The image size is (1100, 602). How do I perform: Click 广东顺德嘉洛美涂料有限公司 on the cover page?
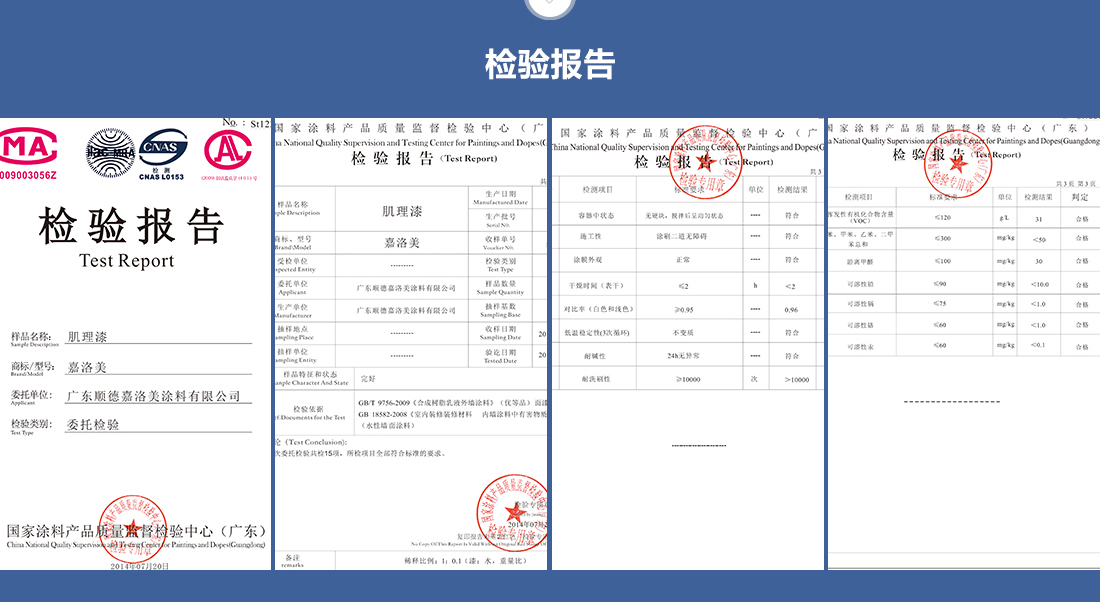tap(154, 396)
